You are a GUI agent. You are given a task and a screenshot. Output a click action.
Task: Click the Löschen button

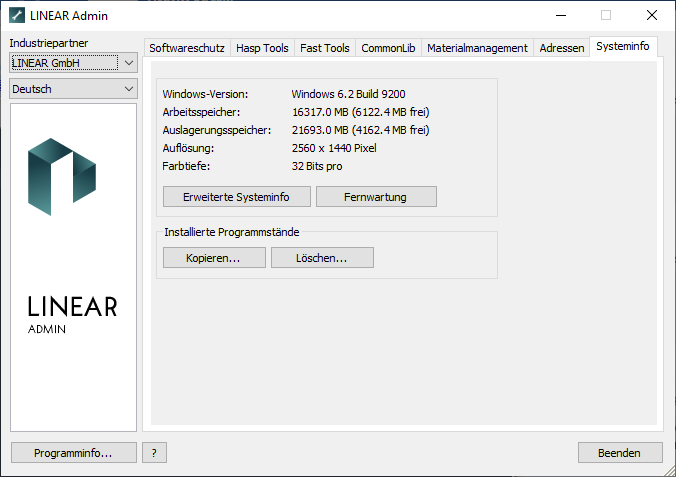322,257
